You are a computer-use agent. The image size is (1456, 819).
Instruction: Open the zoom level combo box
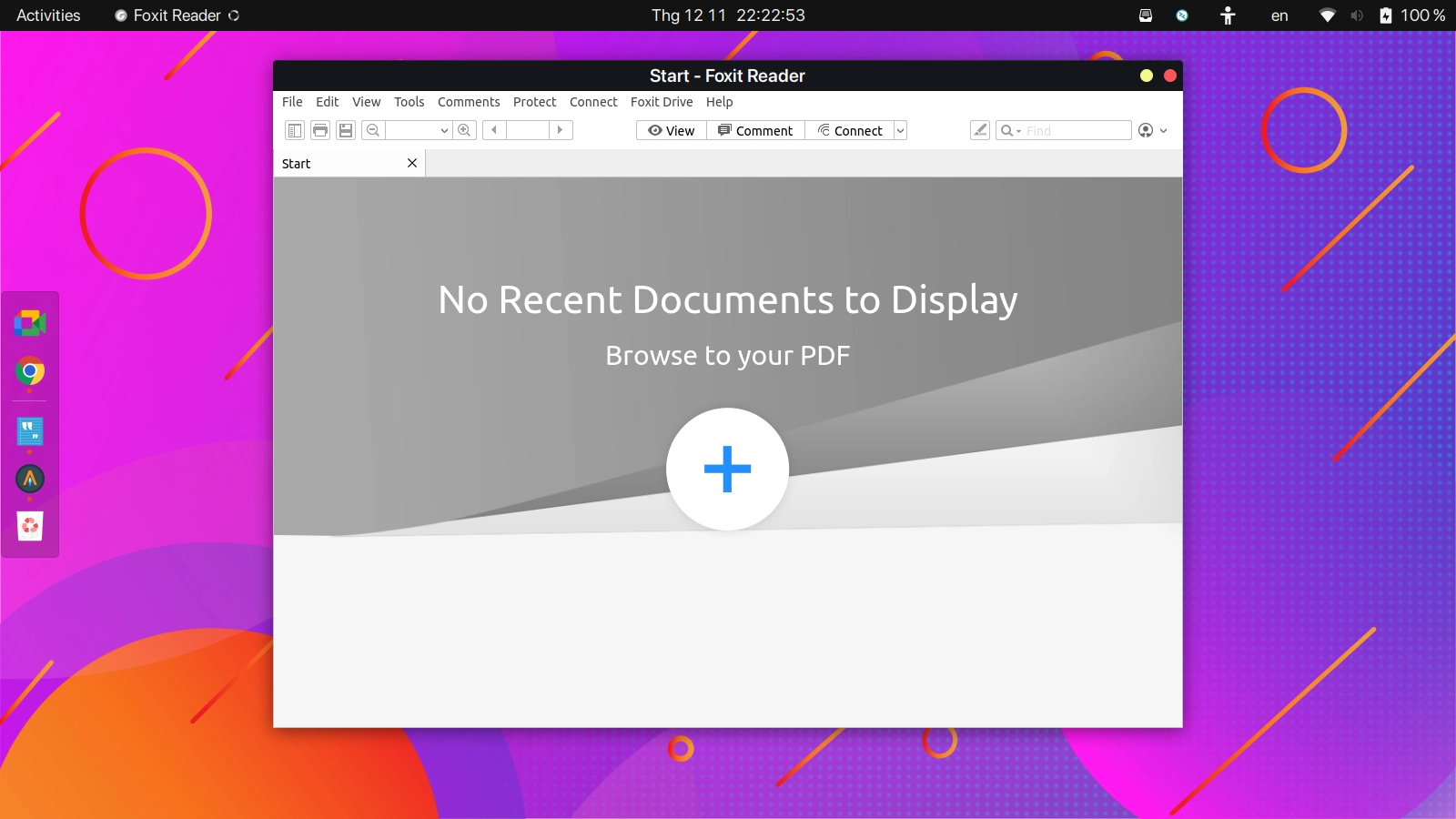coord(419,130)
